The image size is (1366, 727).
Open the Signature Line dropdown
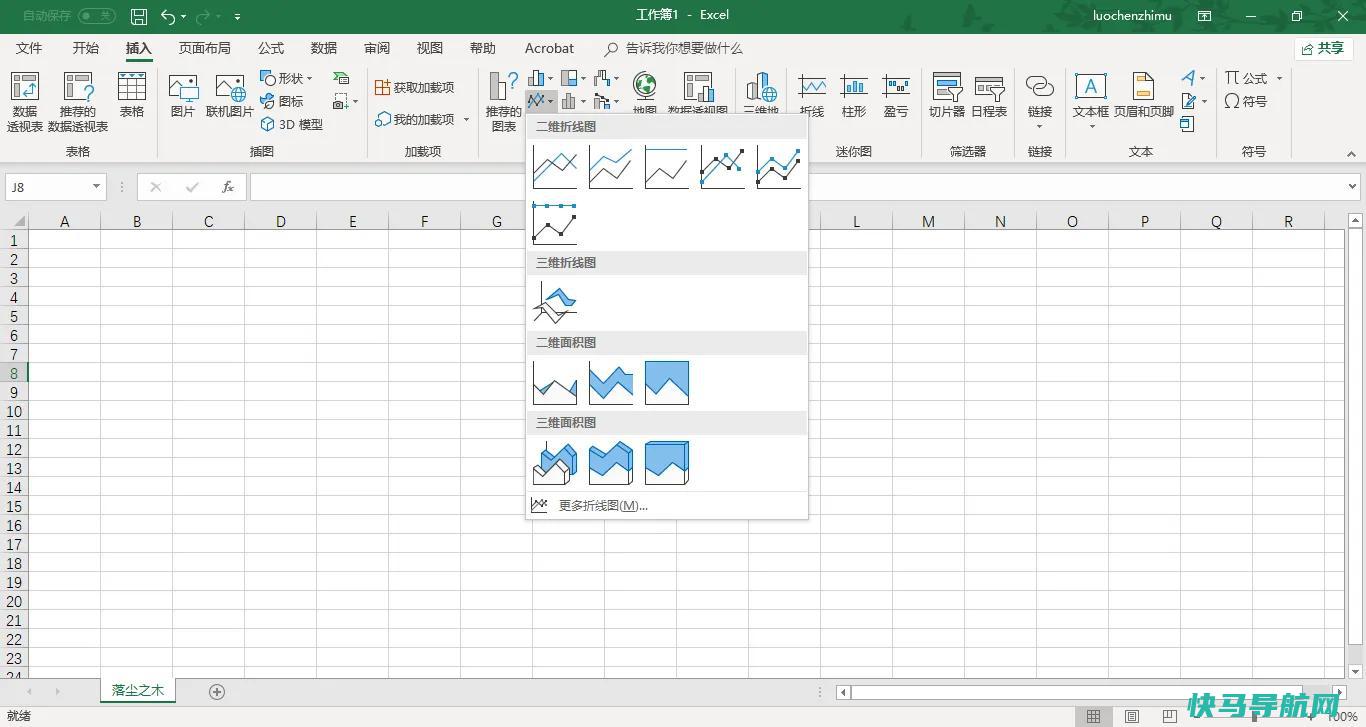(x=1194, y=101)
